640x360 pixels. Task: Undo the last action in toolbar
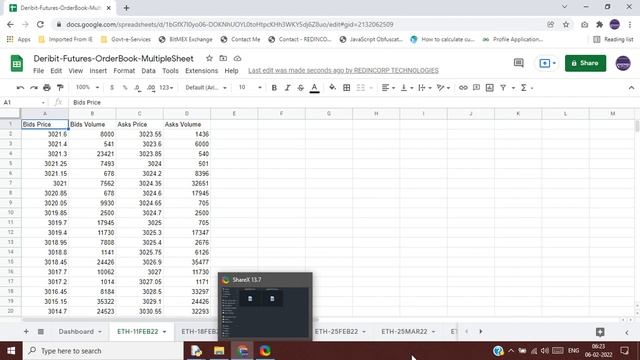pos(20,88)
